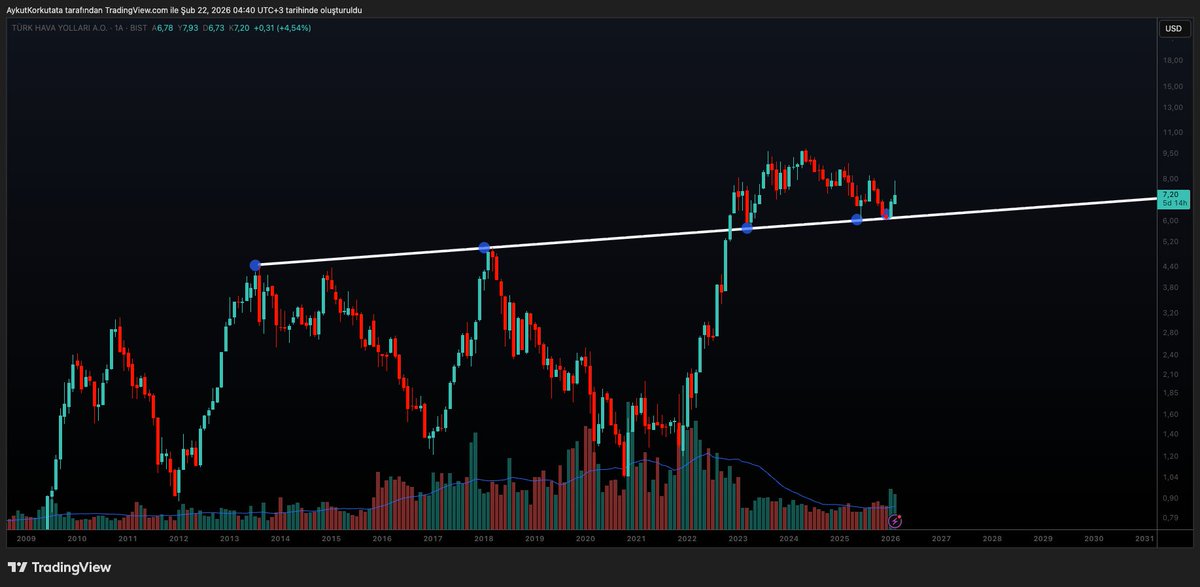Click the 2026 year label on time axis

(x=890, y=538)
